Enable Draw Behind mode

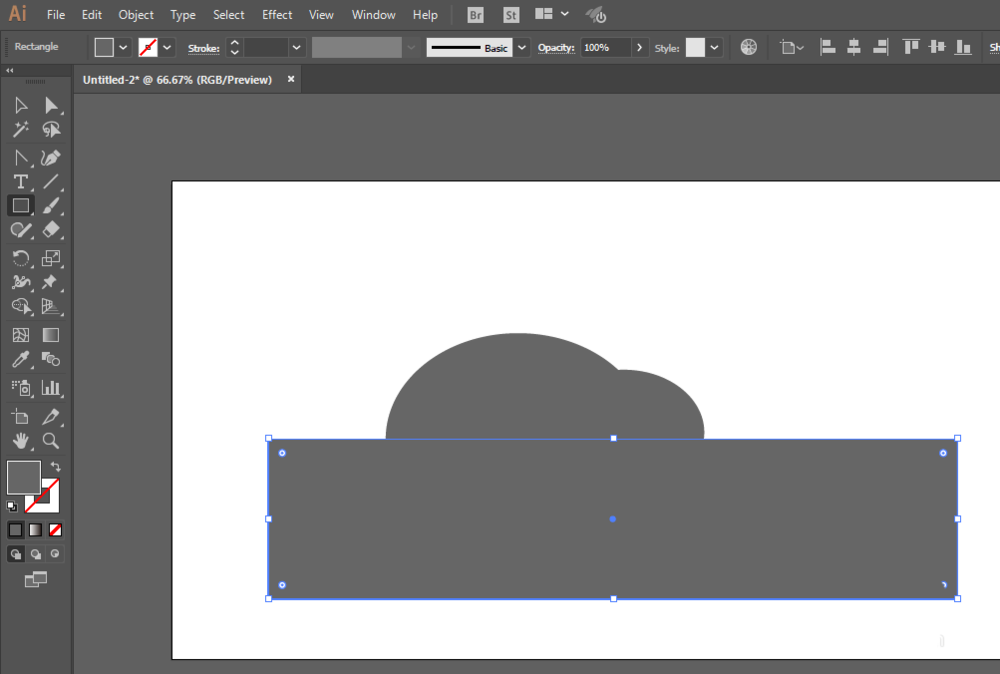pos(36,554)
